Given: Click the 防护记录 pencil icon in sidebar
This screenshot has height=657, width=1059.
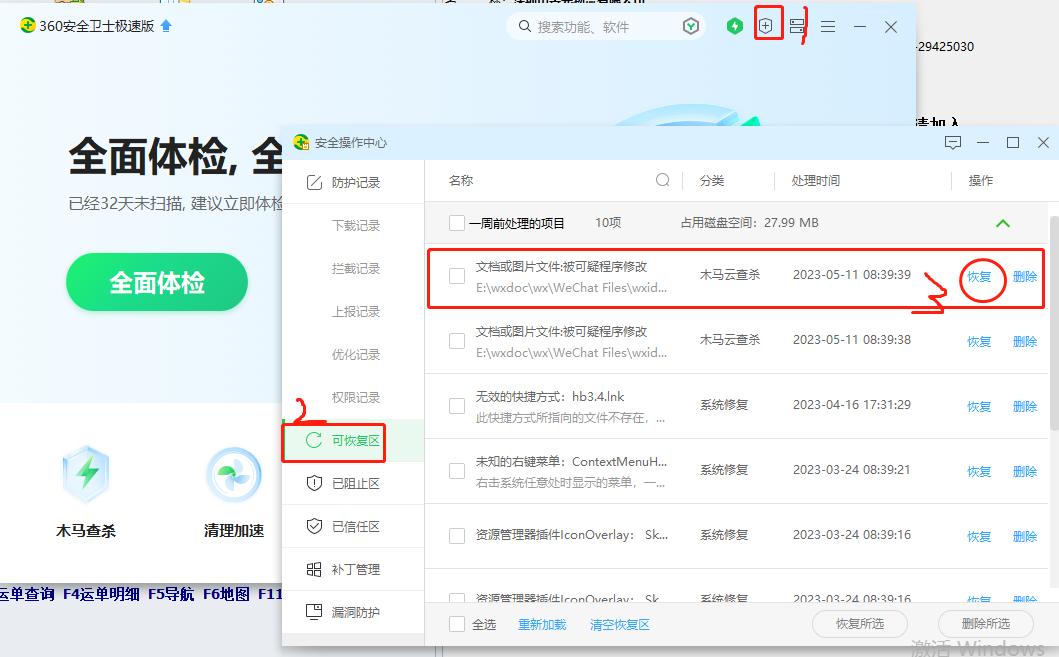Looking at the screenshot, I should pyautogui.click(x=314, y=182).
